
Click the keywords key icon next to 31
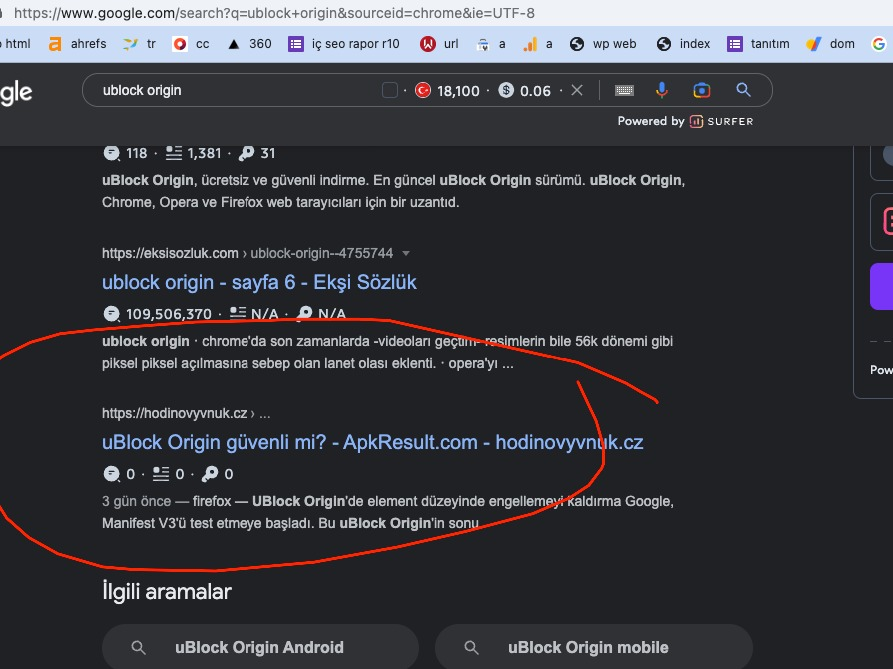click(x=247, y=153)
